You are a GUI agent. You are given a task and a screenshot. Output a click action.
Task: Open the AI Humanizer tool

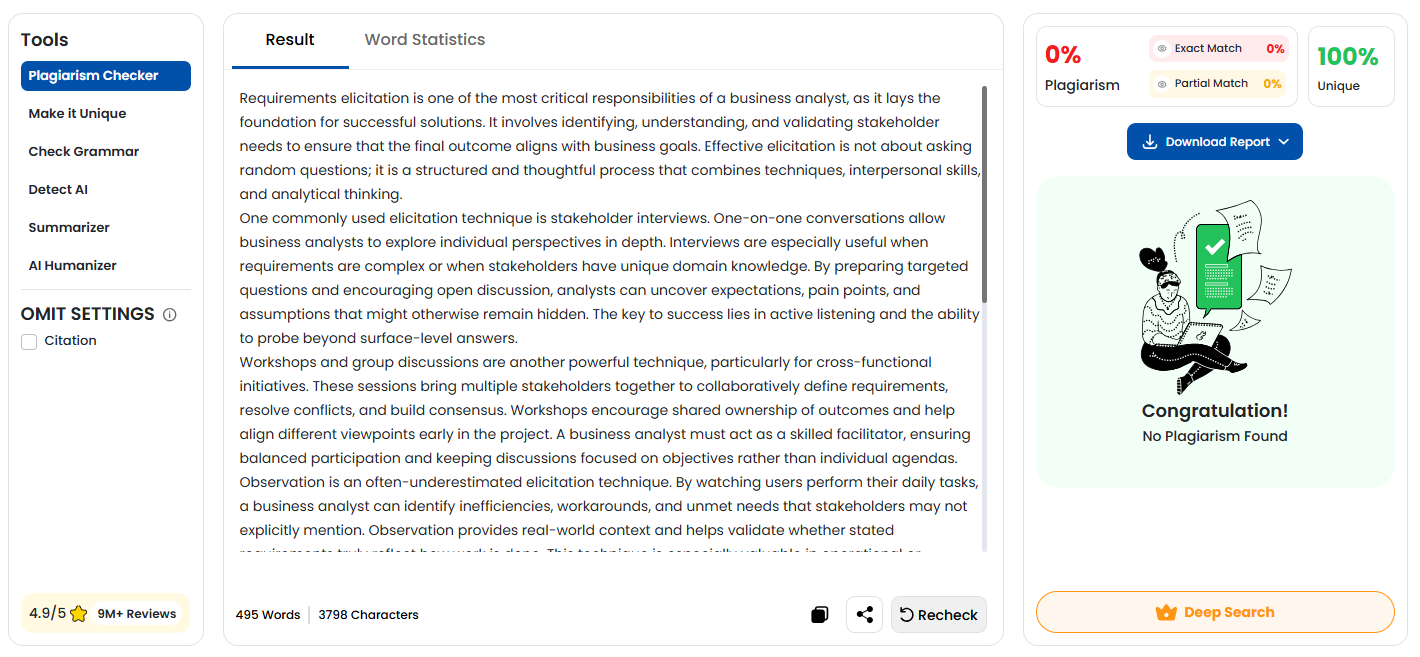tap(72, 266)
